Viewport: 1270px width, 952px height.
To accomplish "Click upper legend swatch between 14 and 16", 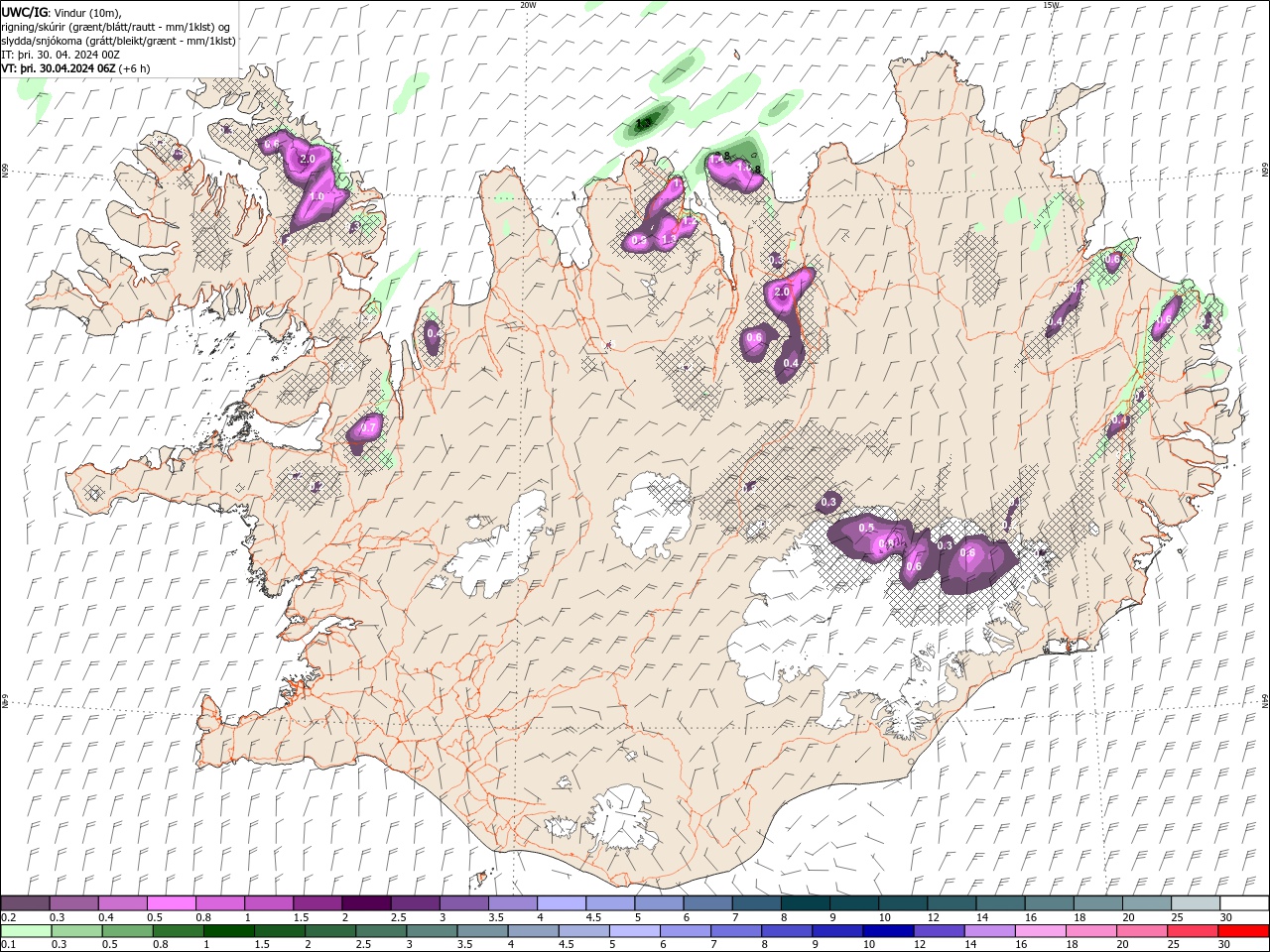I will click(999, 903).
